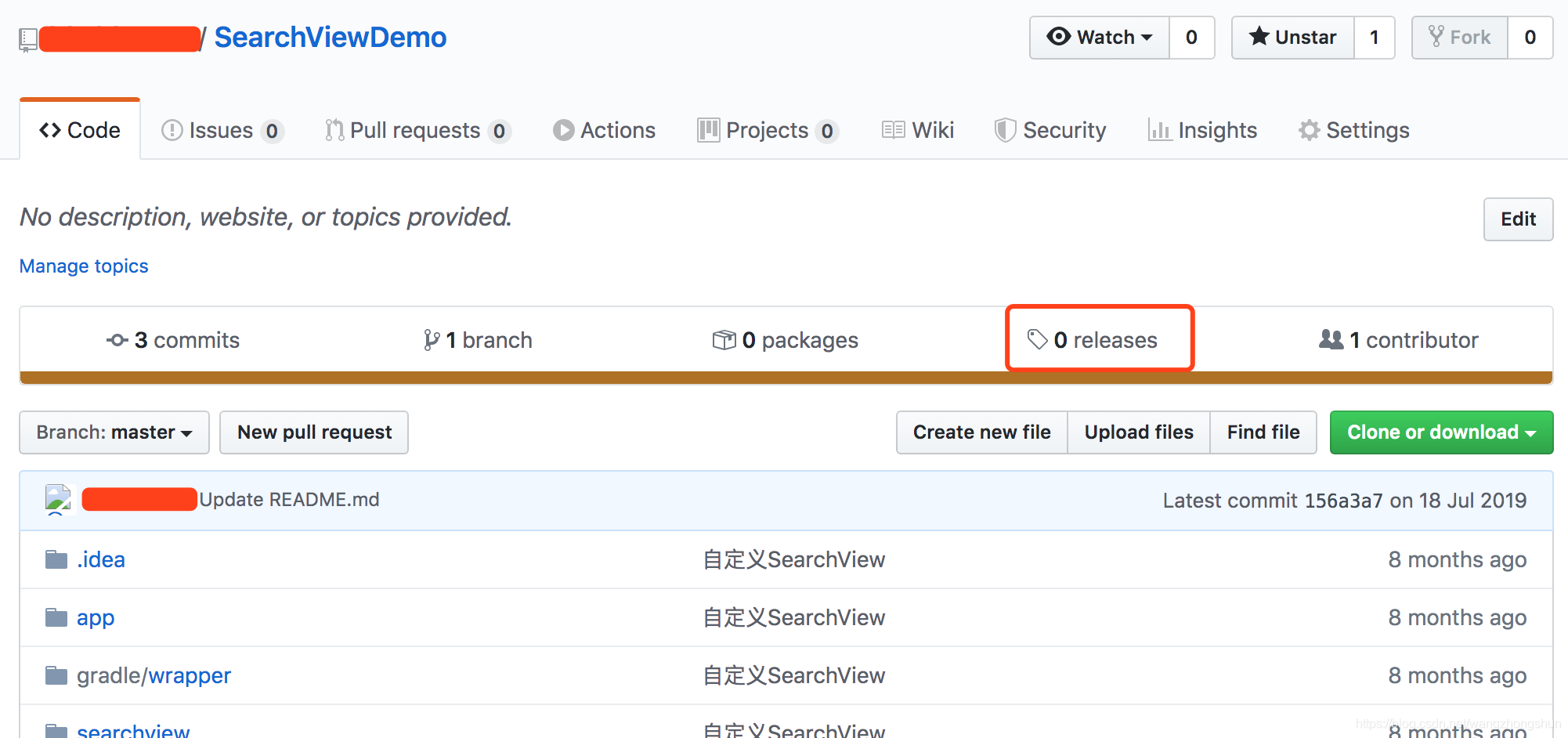Click the commit author avatar thumbnail

(58, 499)
